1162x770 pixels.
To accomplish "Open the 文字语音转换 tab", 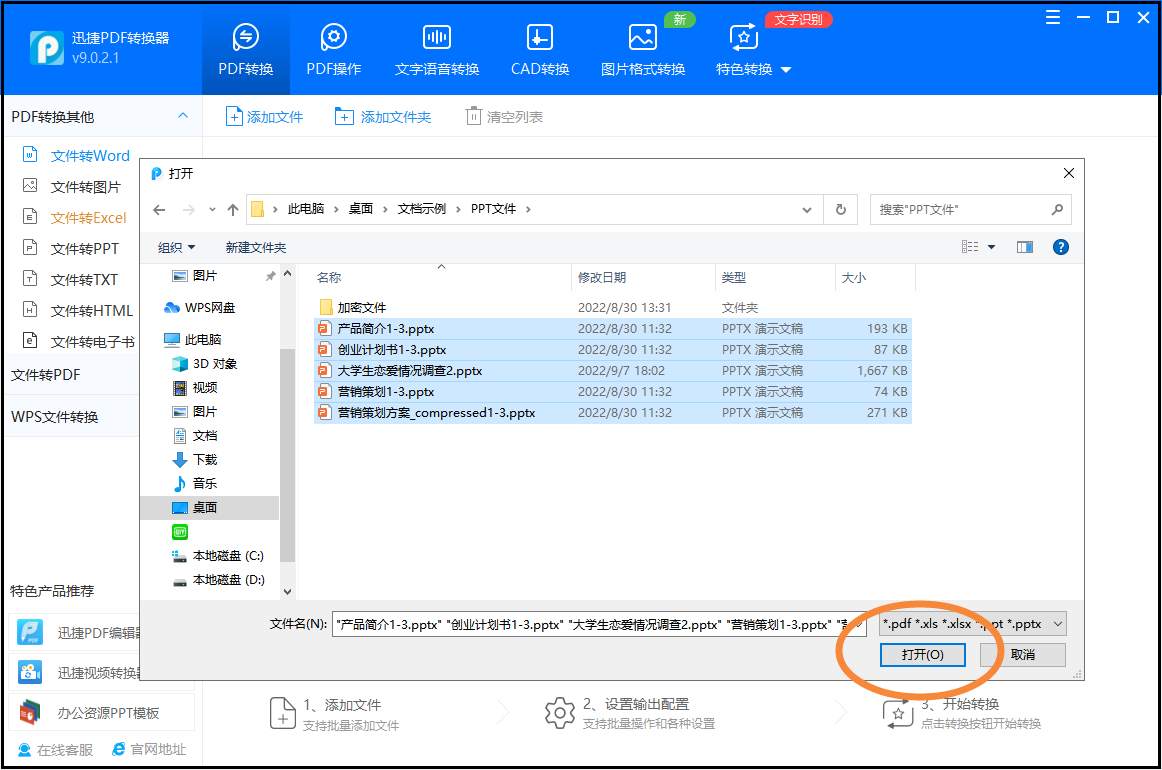I will 436,50.
